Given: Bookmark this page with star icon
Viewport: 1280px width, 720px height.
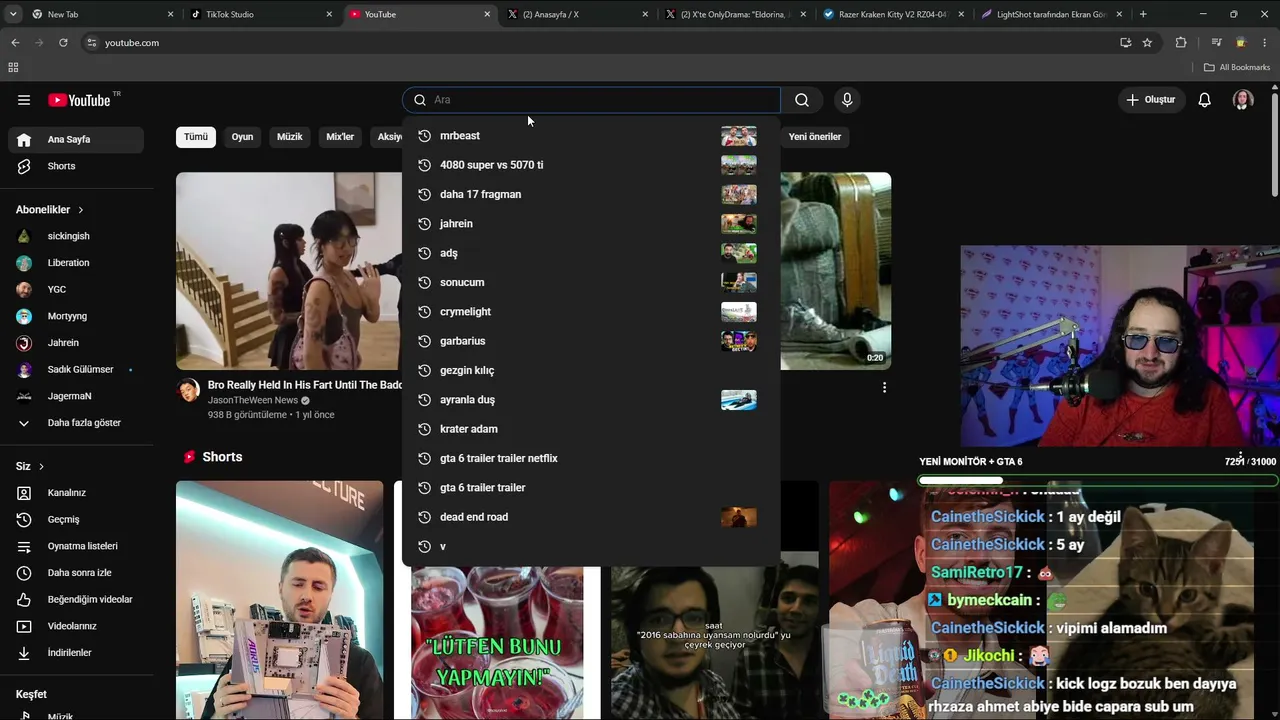Looking at the screenshot, I should pos(1147,43).
